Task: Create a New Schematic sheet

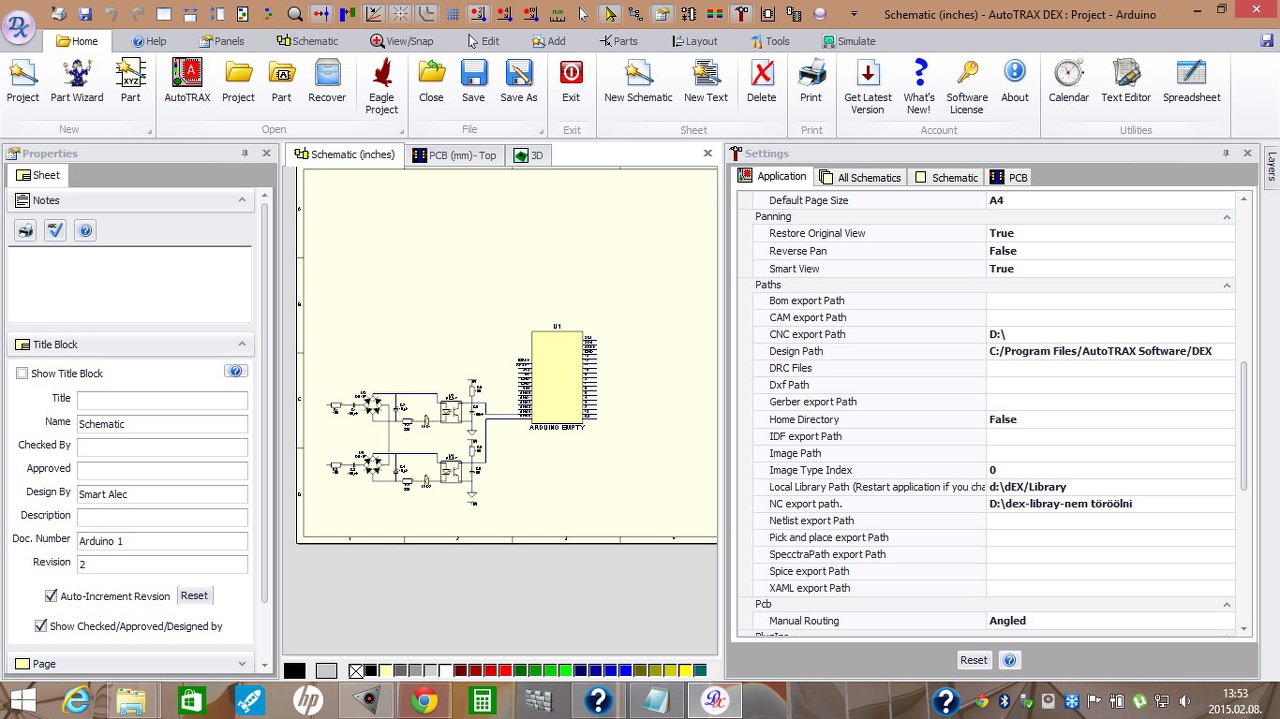Action: (x=638, y=81)
